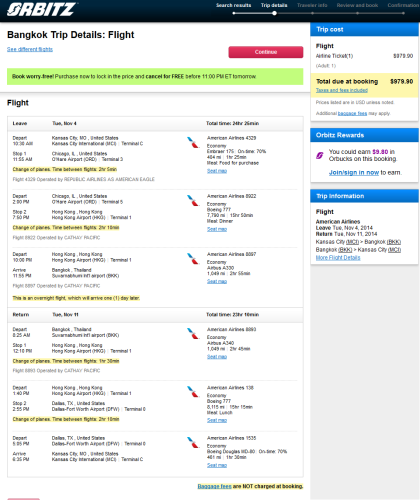This screenshot has height=500, width=420.
Task: Click American Airlines logo for flight 4329
Action: 193,143
